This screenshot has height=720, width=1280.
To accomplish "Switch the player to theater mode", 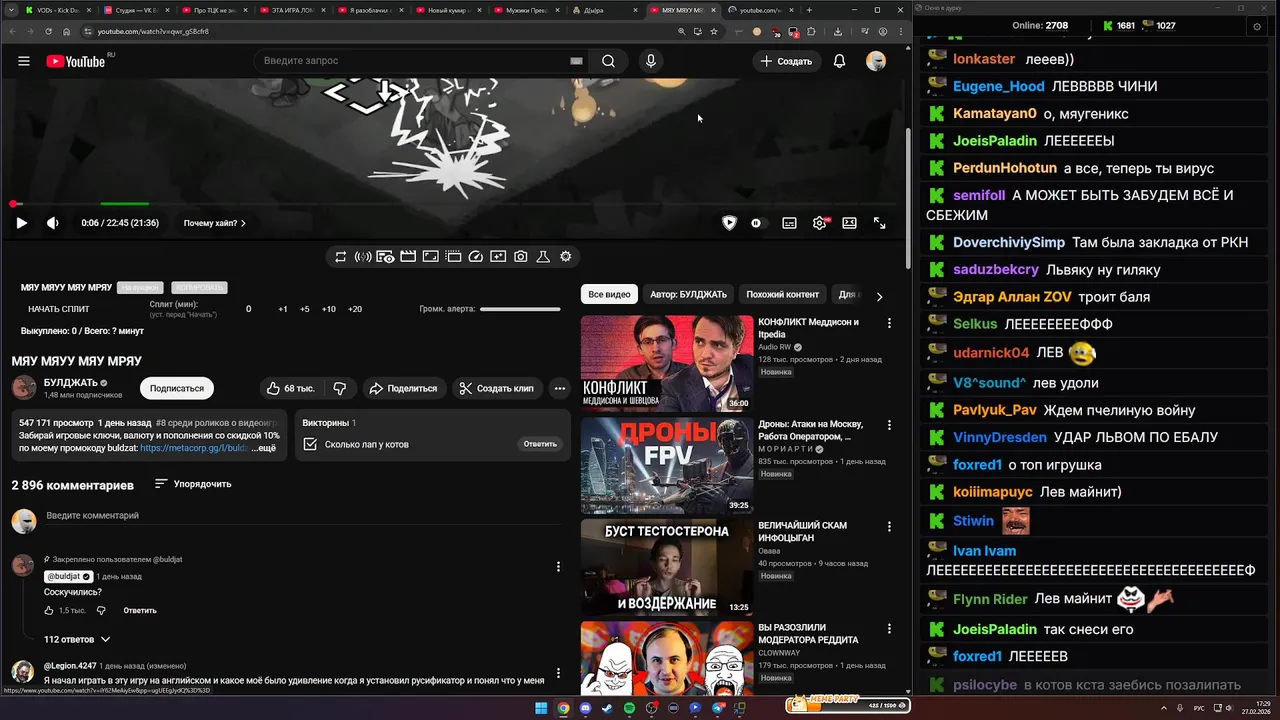I will pos(849,223).
